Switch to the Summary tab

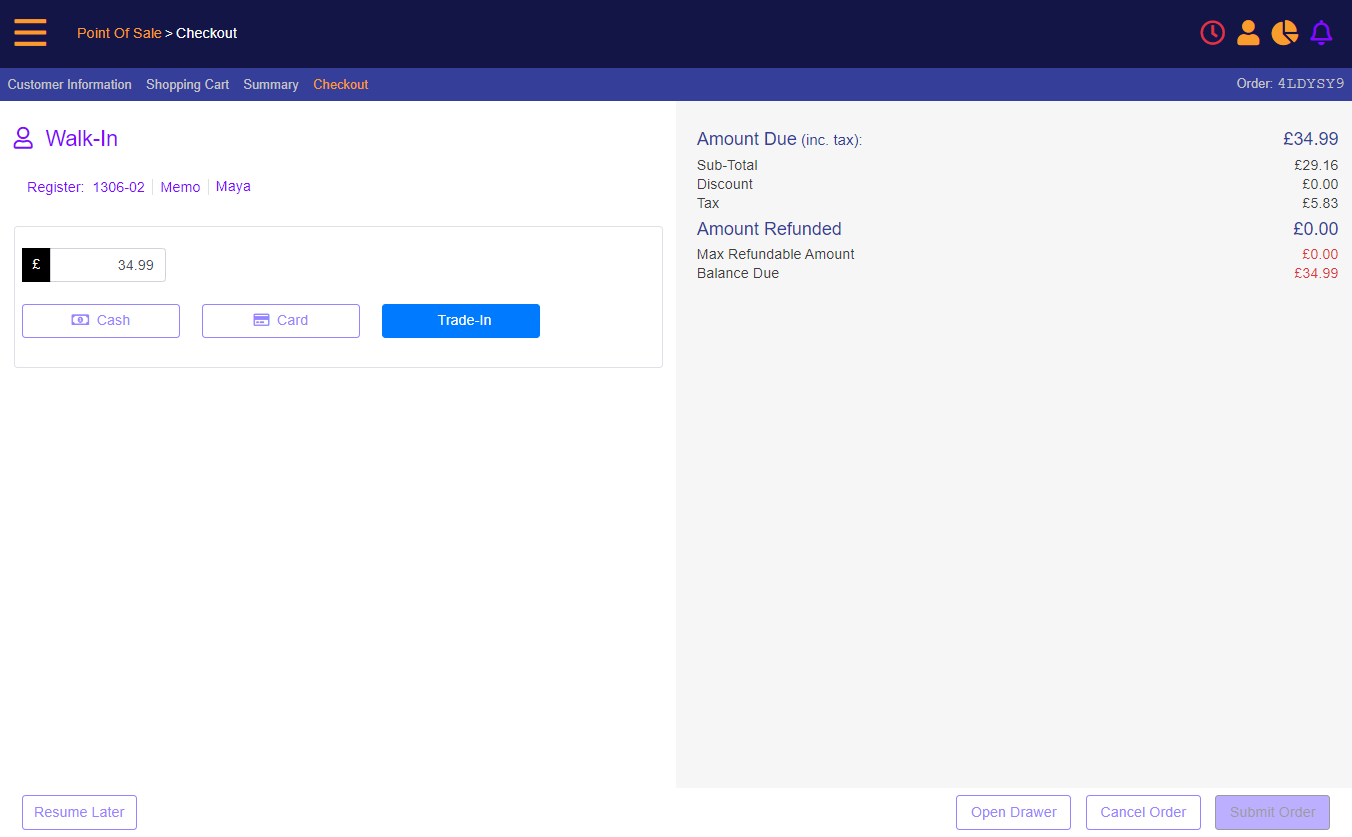tap(271, 85)
